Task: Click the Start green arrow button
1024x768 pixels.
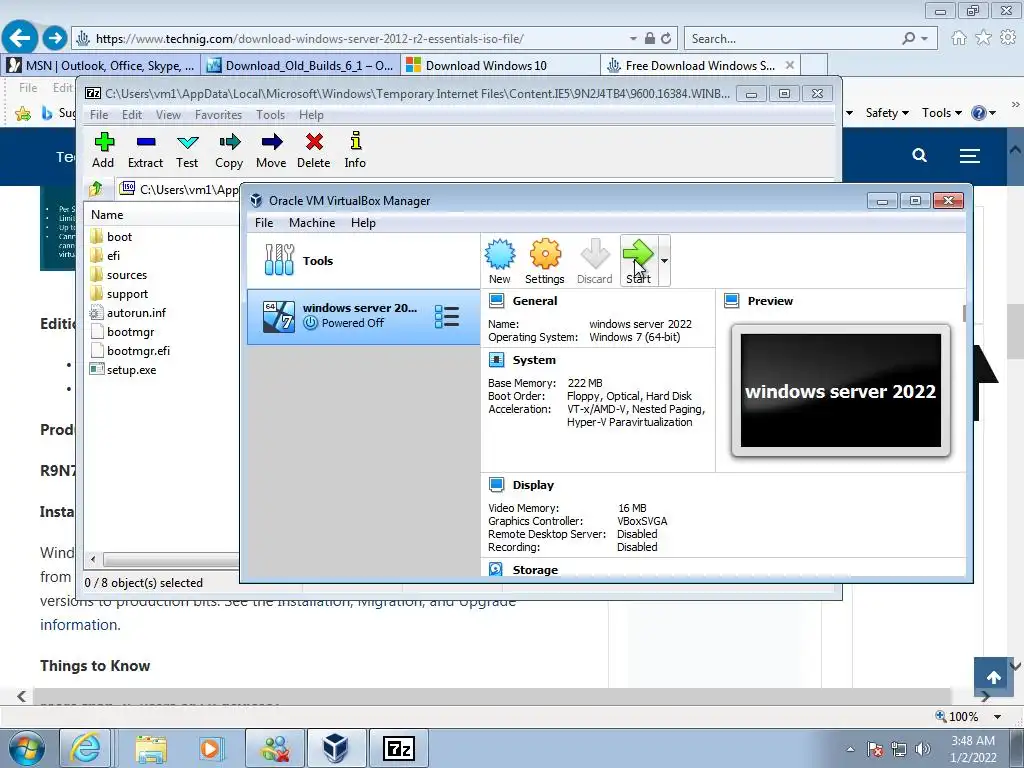Action: coord(638,261)
